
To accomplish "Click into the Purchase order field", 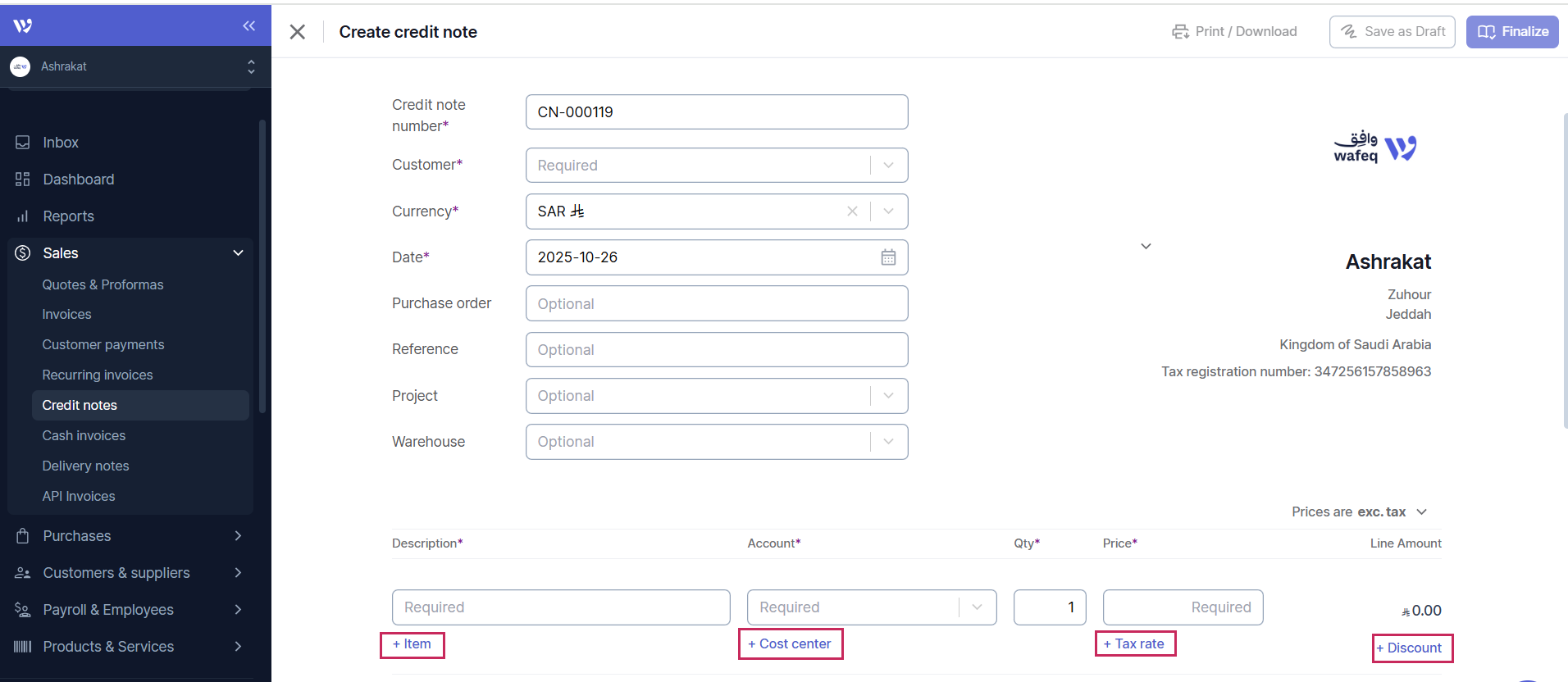I will click(716, 304).
